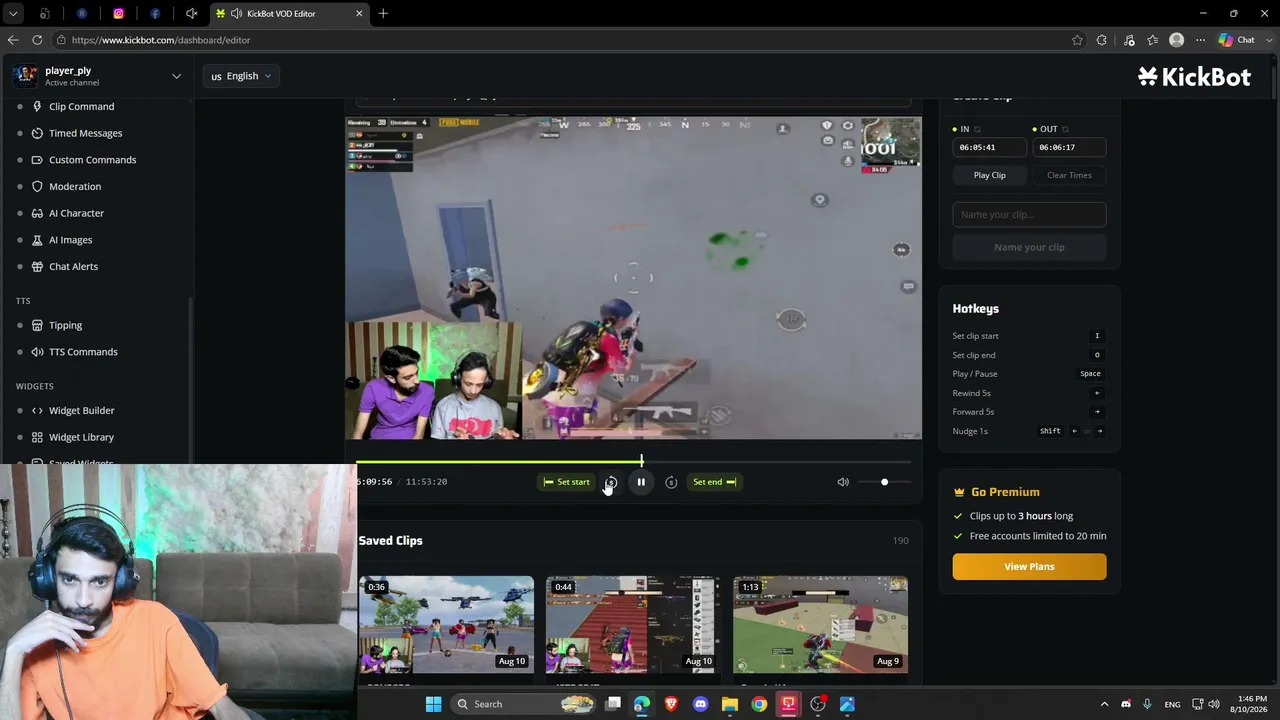
Task: Bookmark this page with the star icon
Action: click(x=1077, y=40)
